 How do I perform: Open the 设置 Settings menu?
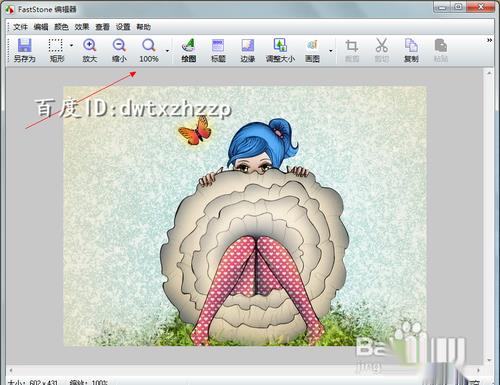(123, 27)
